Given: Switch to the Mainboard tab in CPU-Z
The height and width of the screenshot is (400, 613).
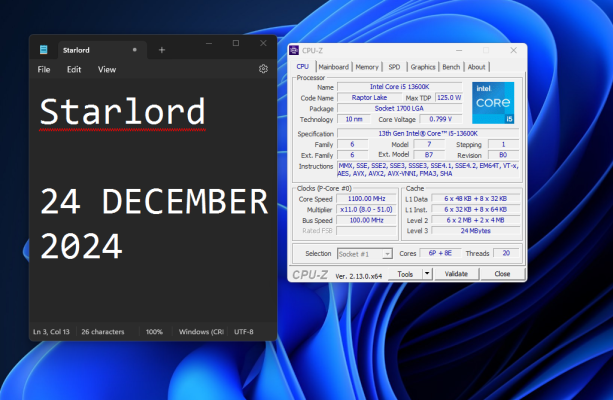Looking at the screenshot, I should tap(333, 67).
